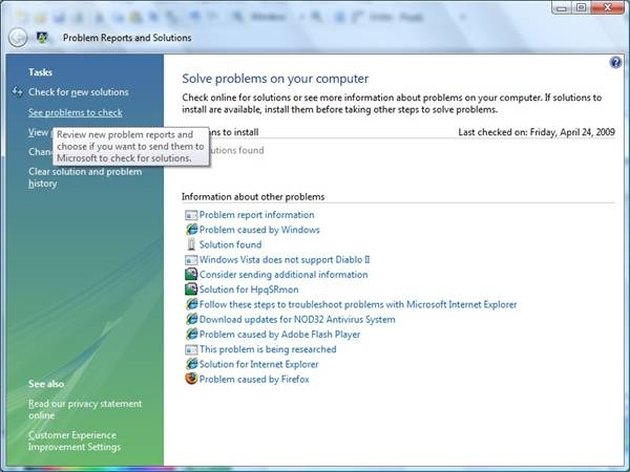Open Problem caused by Windows link

(260, 230)
